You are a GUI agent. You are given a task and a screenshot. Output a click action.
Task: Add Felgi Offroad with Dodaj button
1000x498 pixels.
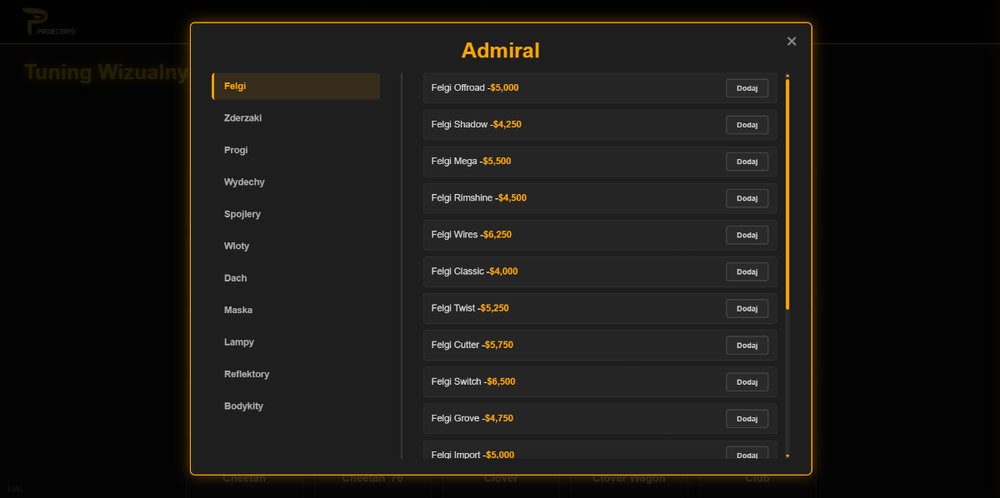coord(747,88)
